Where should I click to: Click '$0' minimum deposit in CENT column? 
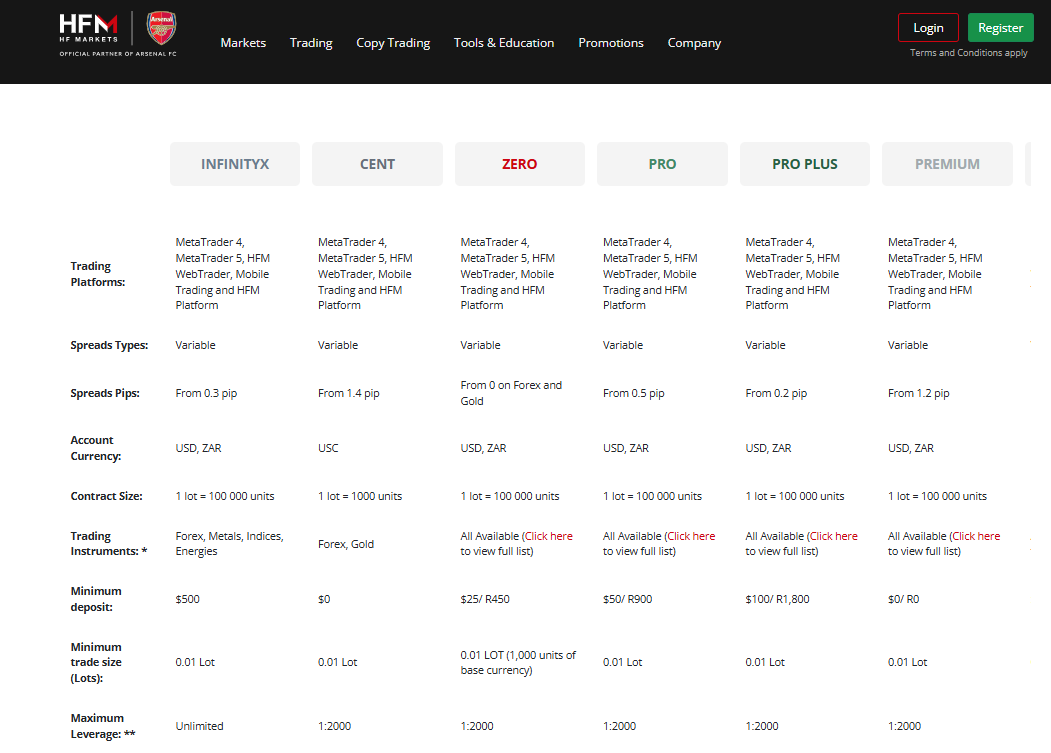[x=324, y=599]
